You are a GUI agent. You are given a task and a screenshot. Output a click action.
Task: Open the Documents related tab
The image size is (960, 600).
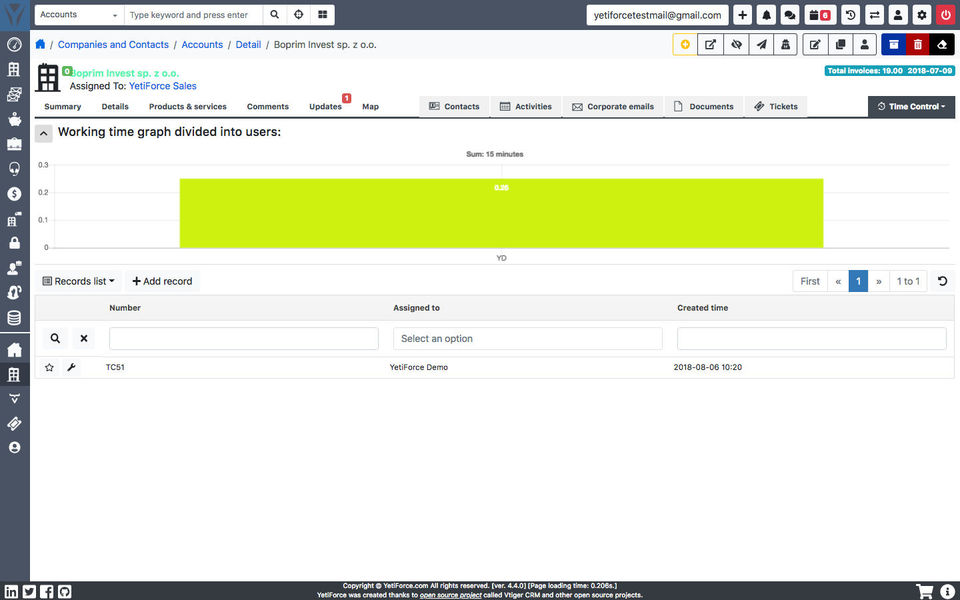pos(704,107)
